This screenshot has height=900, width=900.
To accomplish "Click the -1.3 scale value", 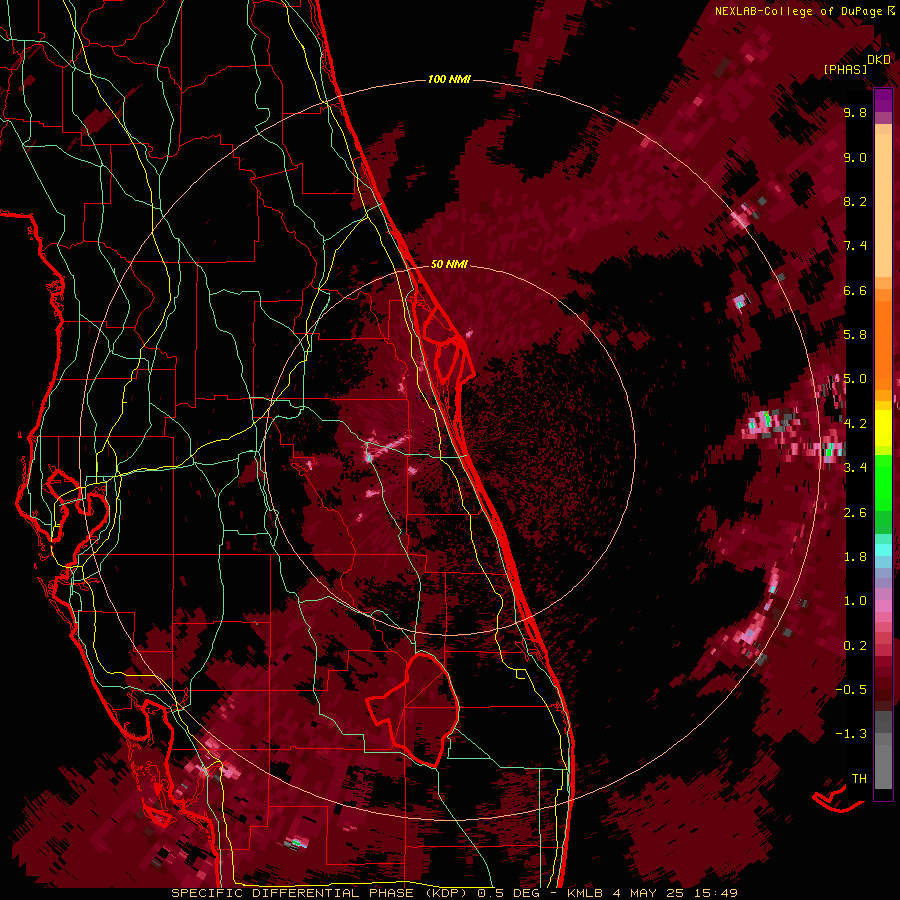I will pyautogui.click(x=851, y=734).
